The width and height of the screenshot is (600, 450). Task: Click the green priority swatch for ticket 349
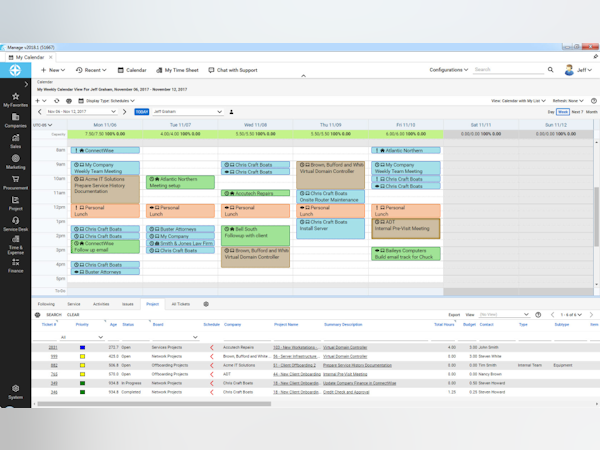point(82,383)
